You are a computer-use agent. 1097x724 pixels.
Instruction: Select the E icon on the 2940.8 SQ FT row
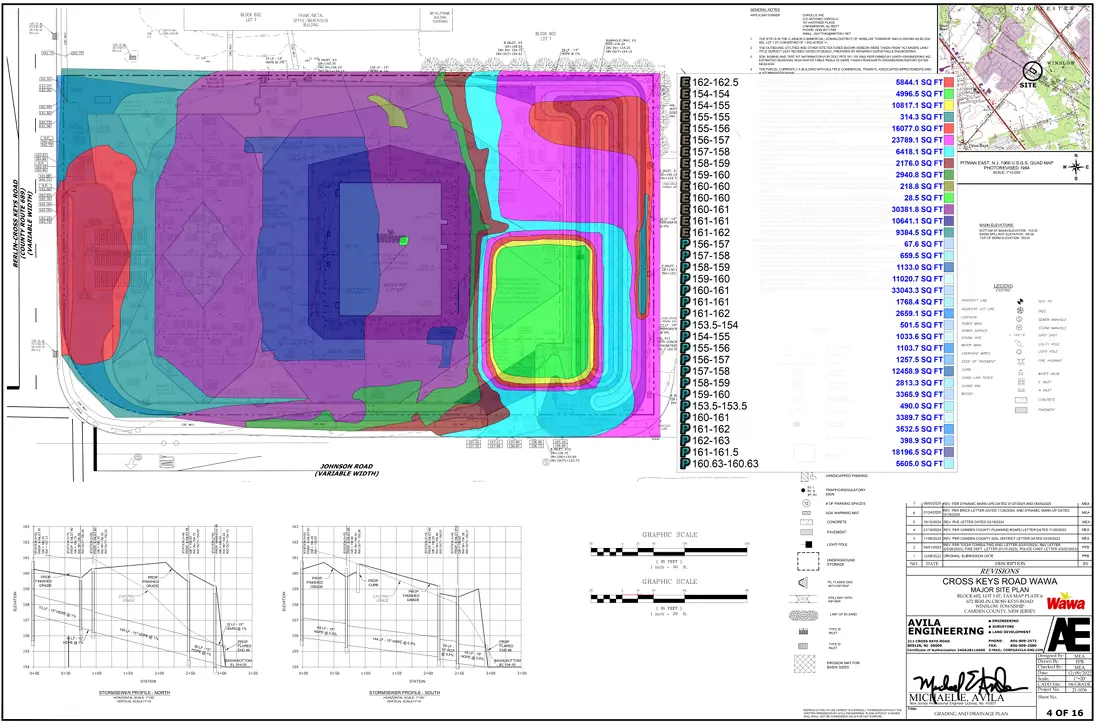point(686,175)
